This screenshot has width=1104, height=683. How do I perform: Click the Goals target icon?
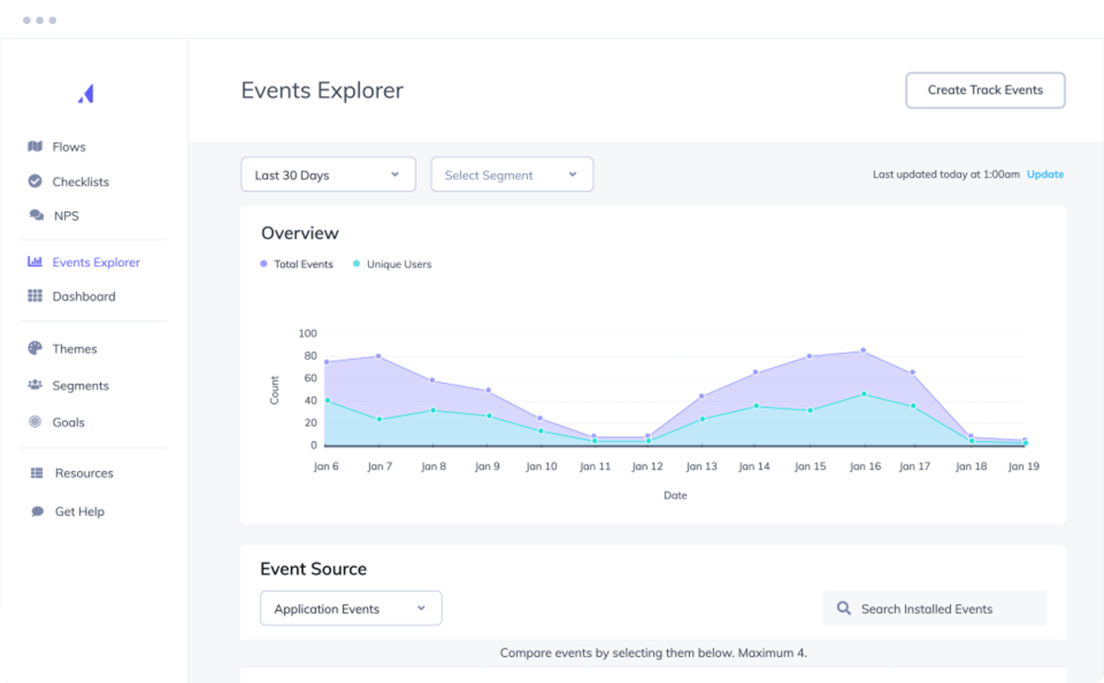33,421
